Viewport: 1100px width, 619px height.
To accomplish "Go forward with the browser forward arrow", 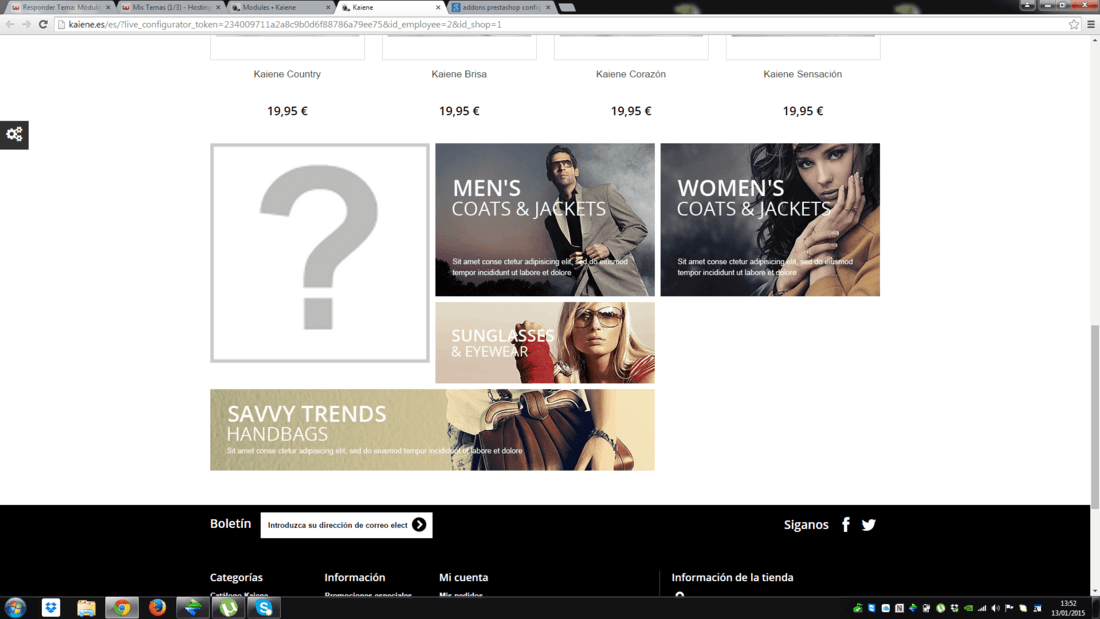I will click(26, 24).
